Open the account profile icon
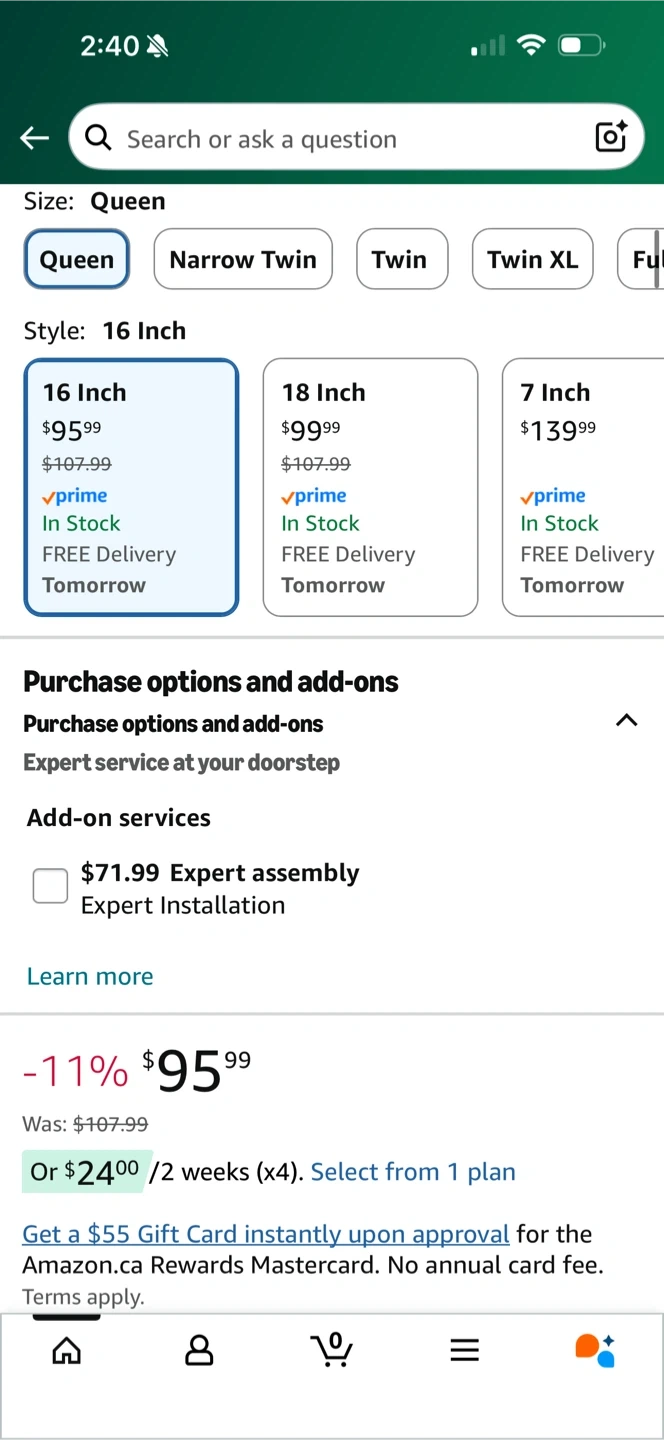664x1440 pixels. pos(199,1350)
